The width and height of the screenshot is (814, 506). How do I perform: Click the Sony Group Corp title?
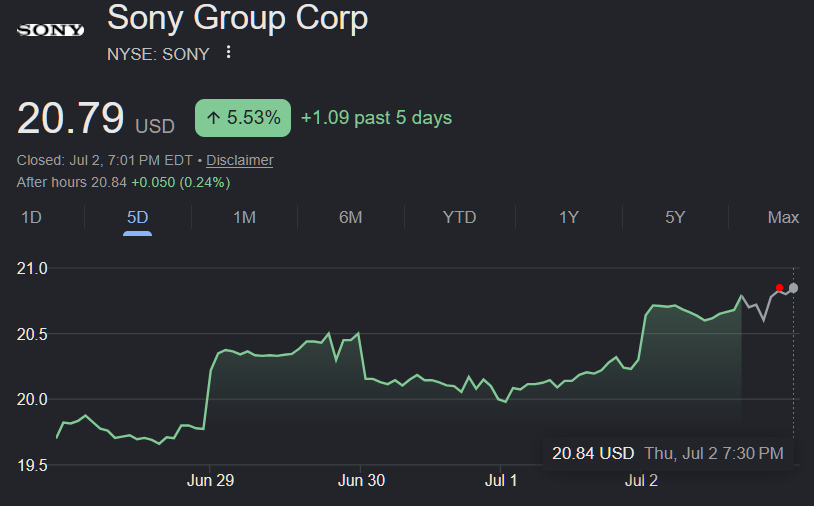(x=238, y=18)
